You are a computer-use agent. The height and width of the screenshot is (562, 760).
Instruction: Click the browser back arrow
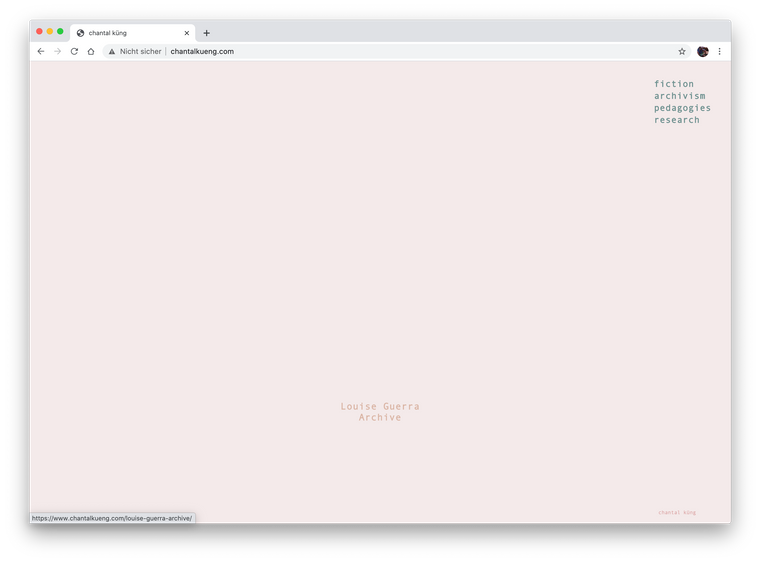click(x=41, y=51)
